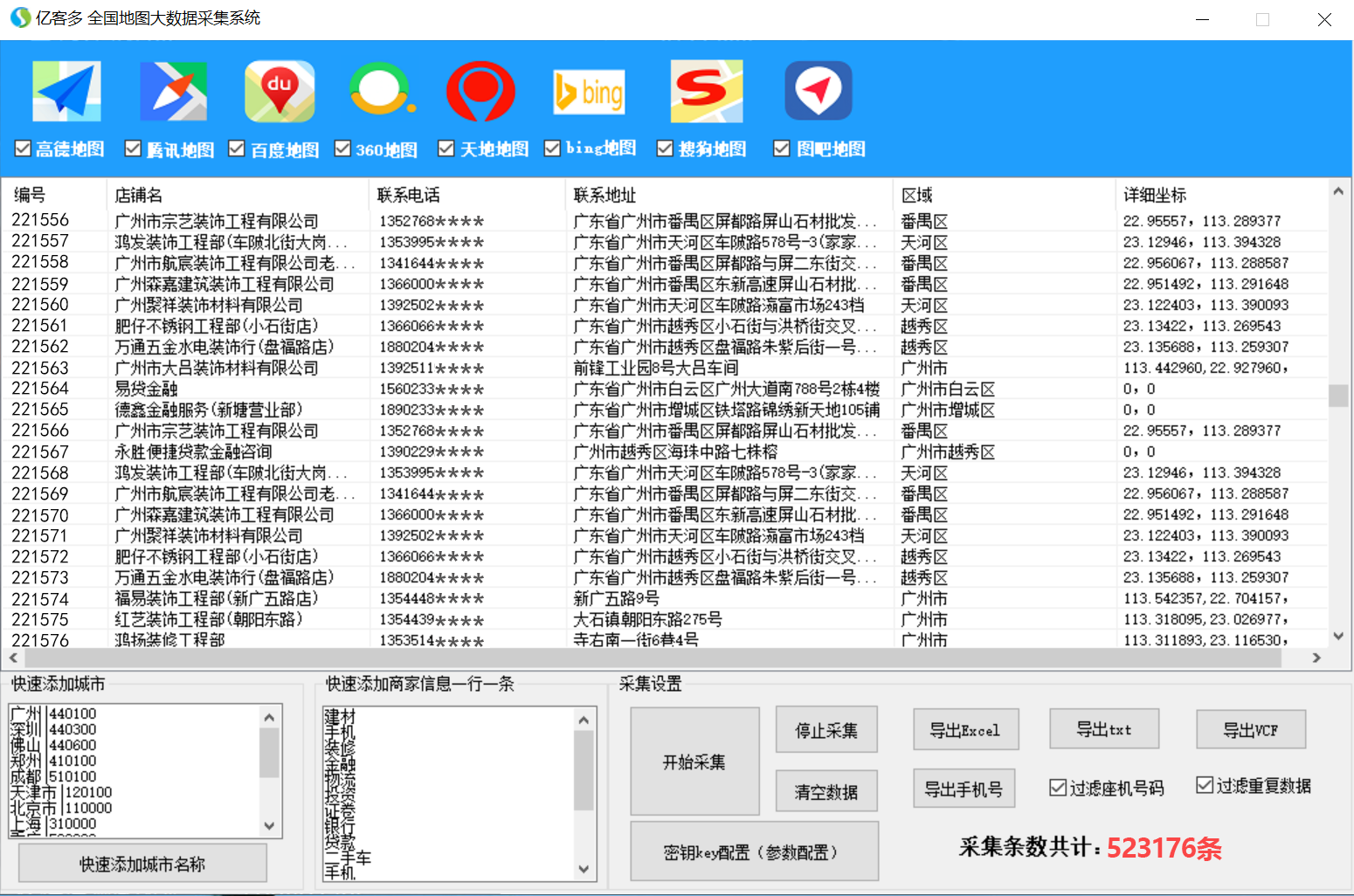1354x896 pixels.
Task: Click the 腾讯地图 platform icon
Action: pyautogui.click(x=174, y=90)
